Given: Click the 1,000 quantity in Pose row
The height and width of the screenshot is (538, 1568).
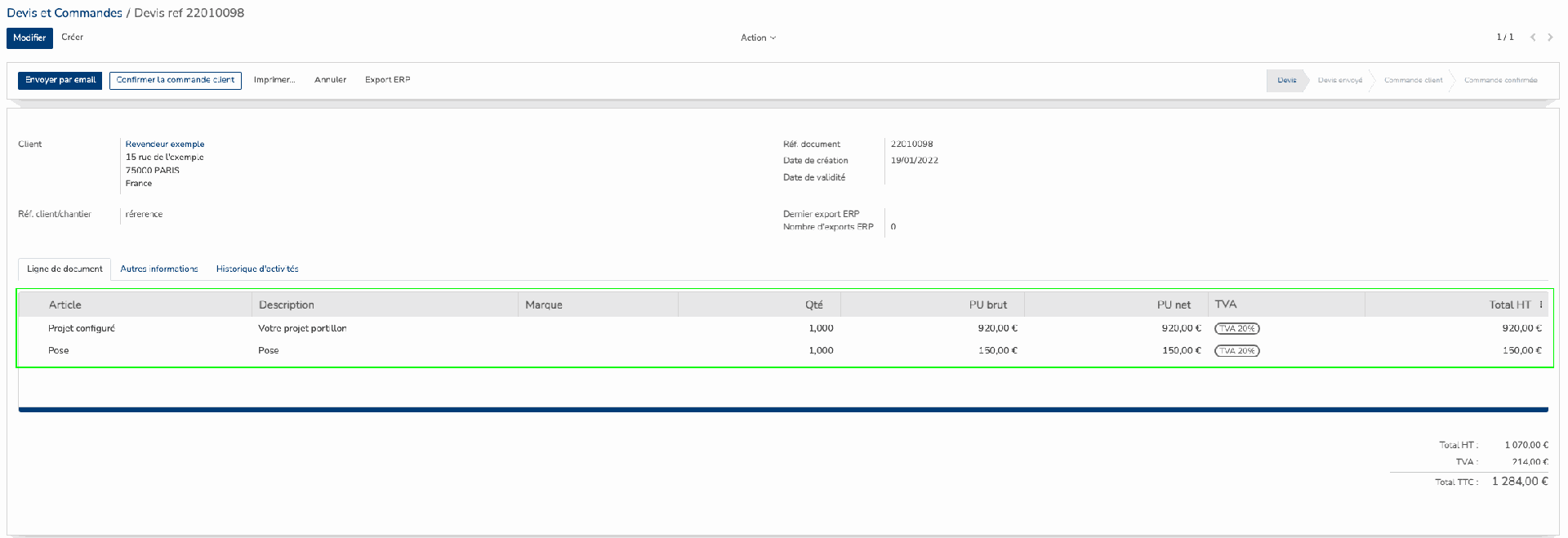Looking at the screenshot, I should click(x=821, y=350).
